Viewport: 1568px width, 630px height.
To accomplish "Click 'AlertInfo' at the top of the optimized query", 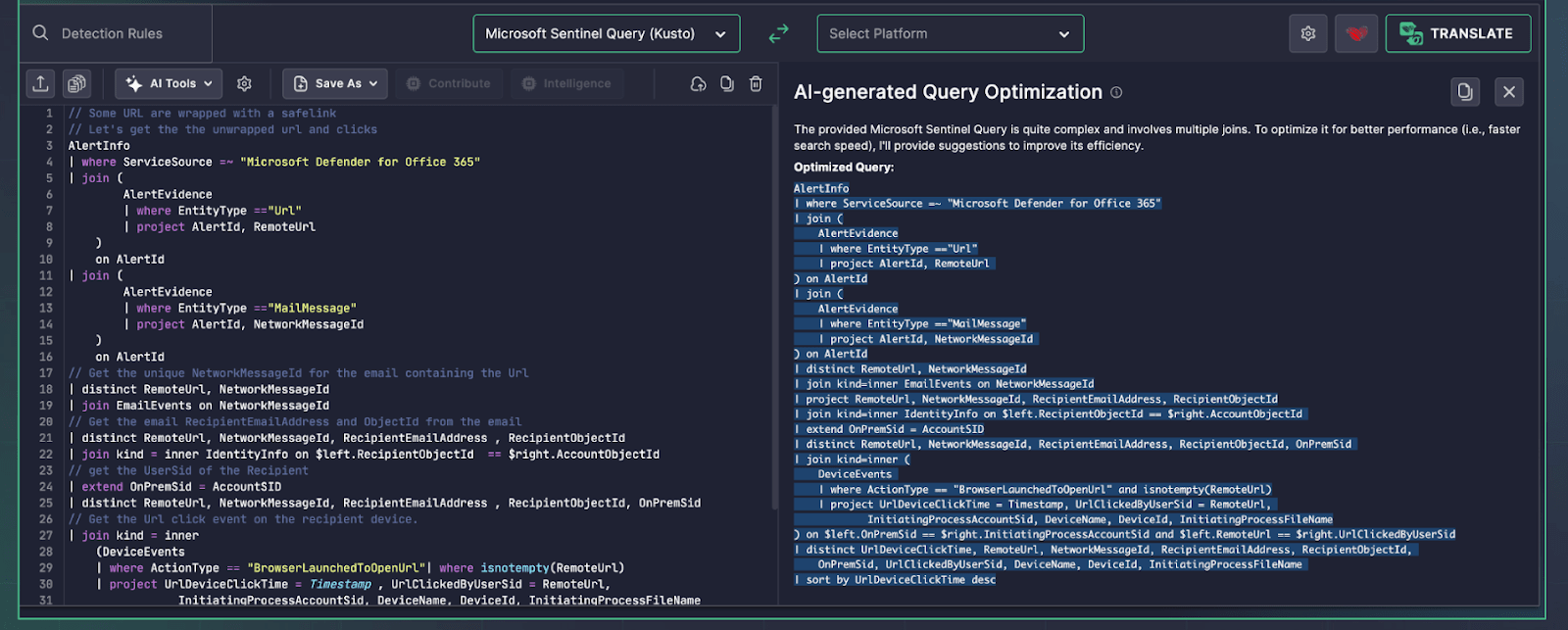I will 821,188.
